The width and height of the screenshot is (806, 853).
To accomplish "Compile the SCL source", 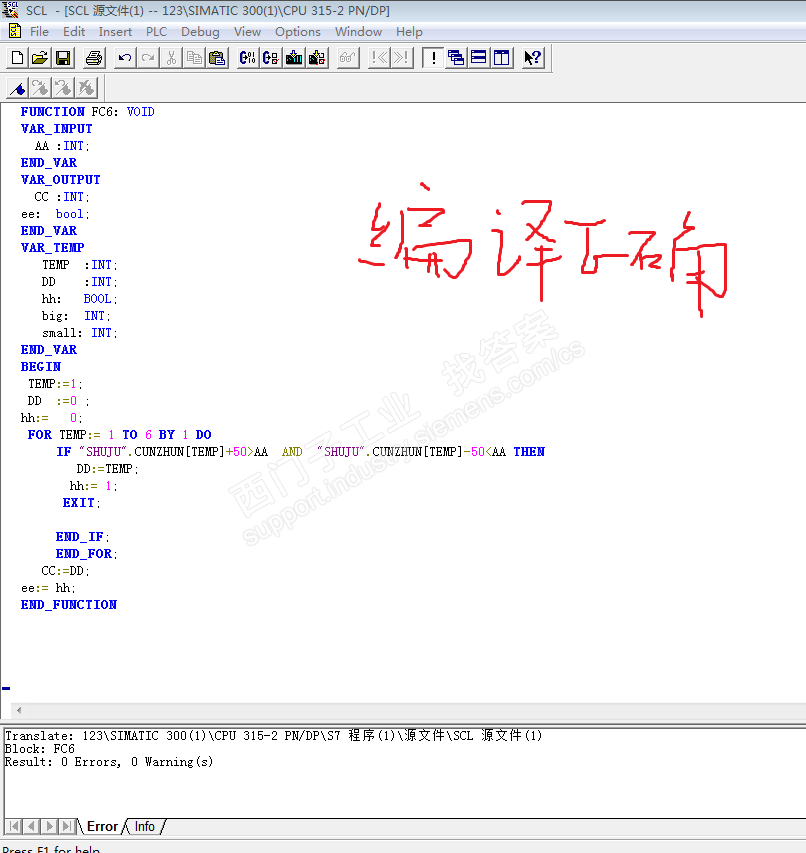I will click(x=247, y=58).
